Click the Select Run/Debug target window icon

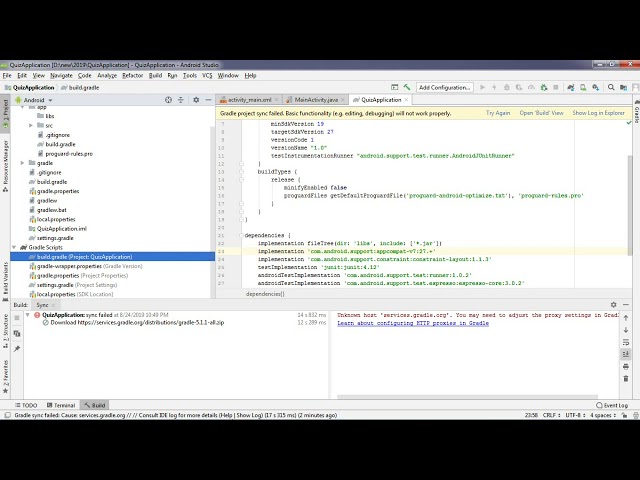point(394,87)
